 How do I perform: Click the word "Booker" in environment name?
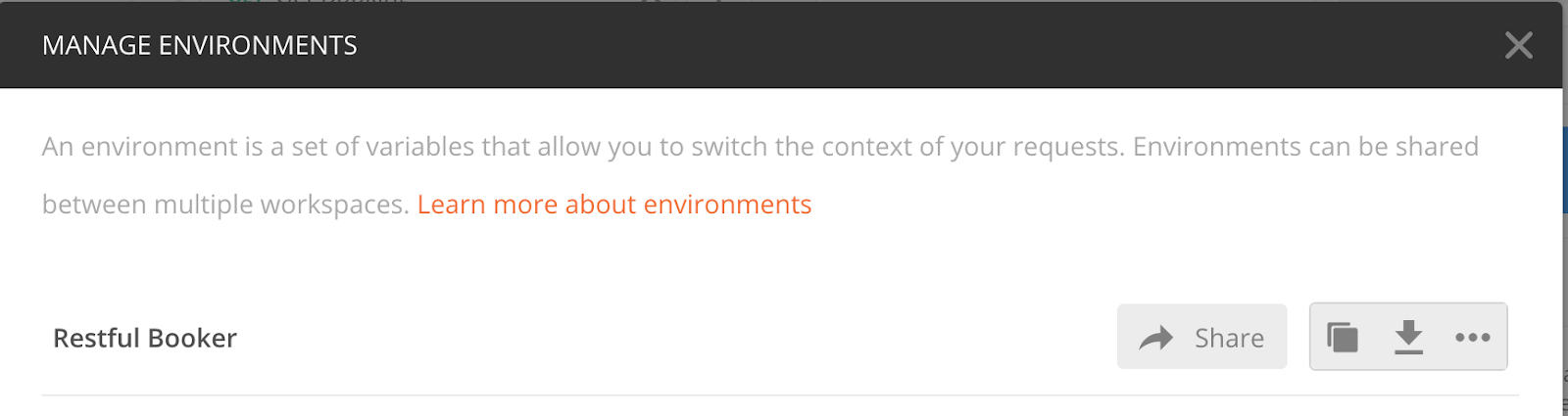[x=192, y=339]
